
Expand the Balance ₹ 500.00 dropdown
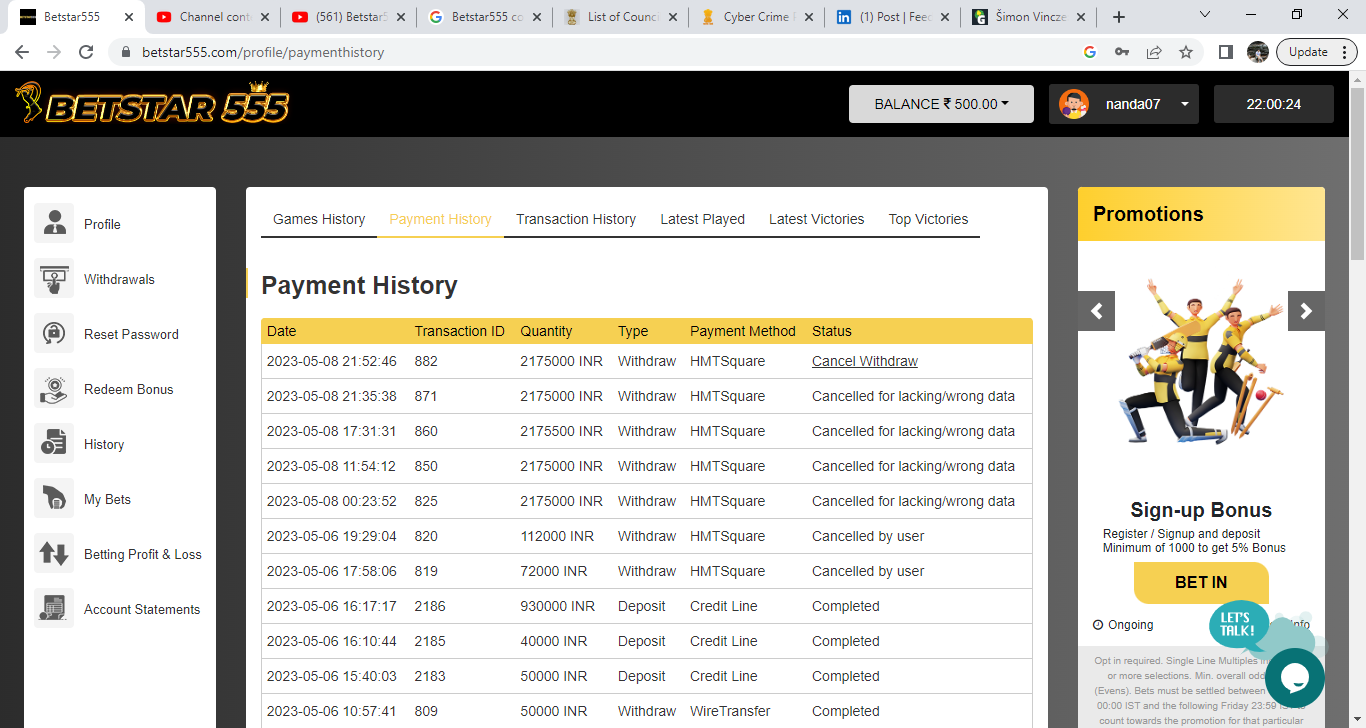coord(940,104)
